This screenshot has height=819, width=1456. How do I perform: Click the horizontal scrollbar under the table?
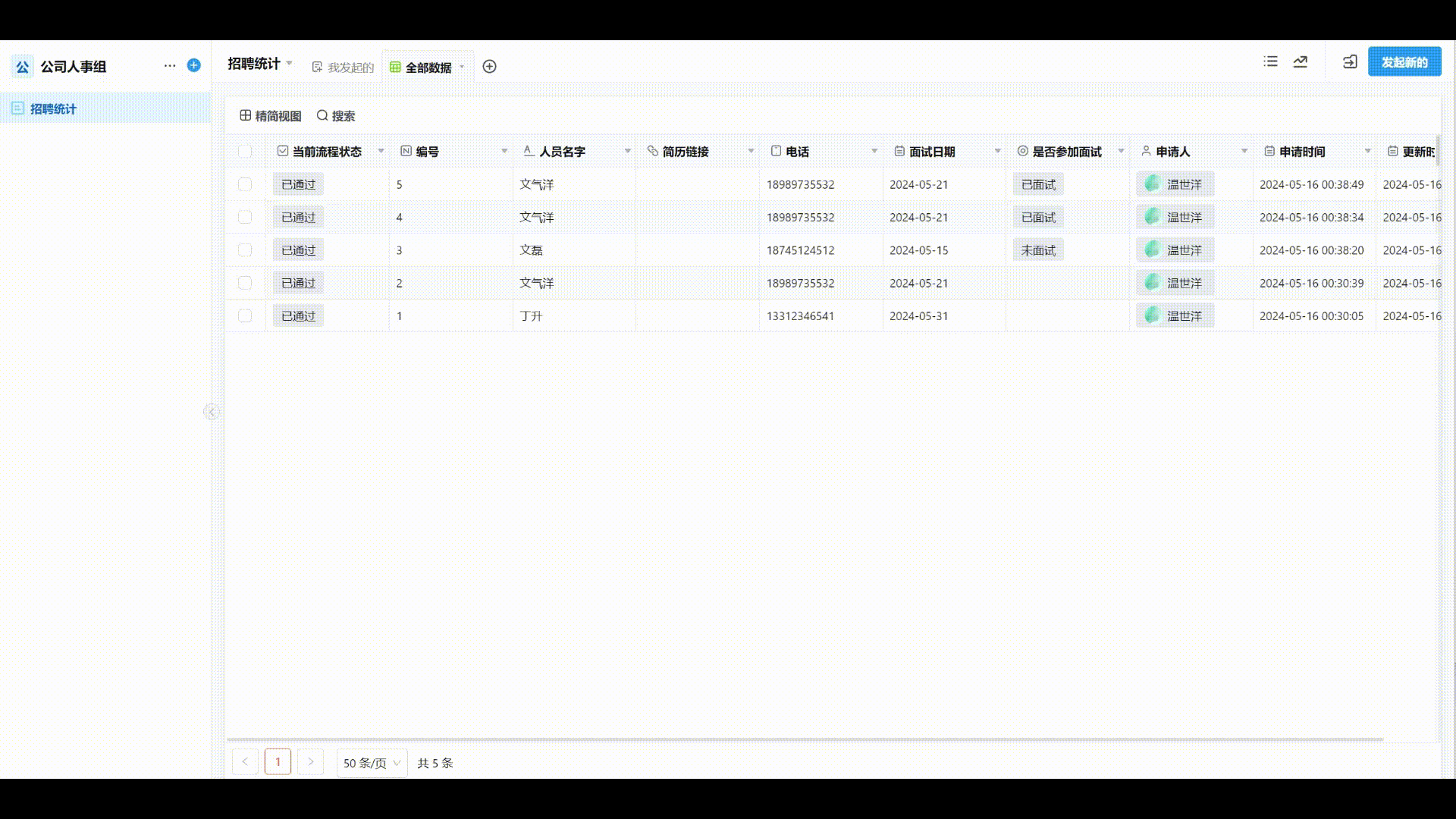[804, 739]
